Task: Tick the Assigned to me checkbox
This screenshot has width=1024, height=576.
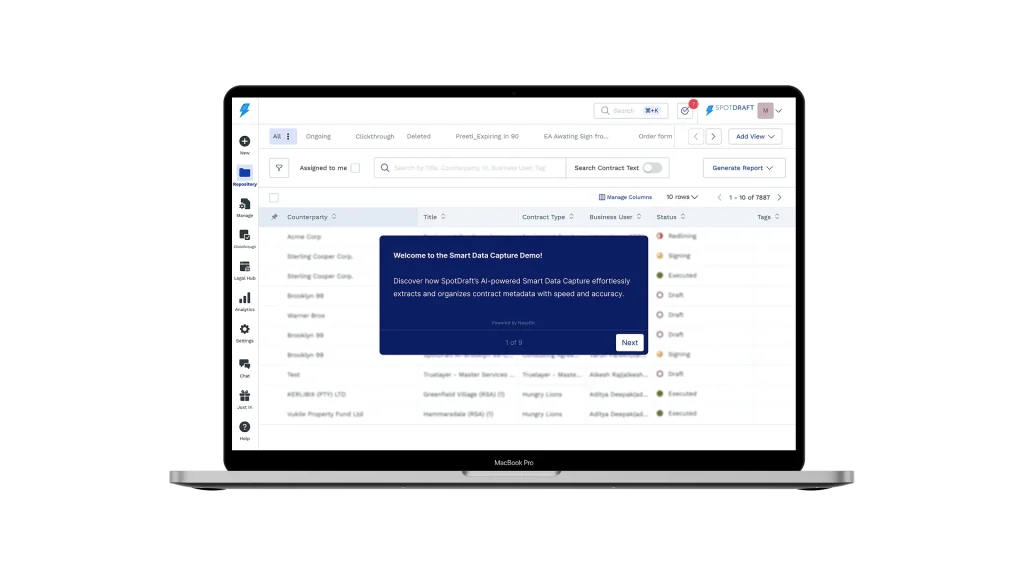Action: click(x=355, y=168)
